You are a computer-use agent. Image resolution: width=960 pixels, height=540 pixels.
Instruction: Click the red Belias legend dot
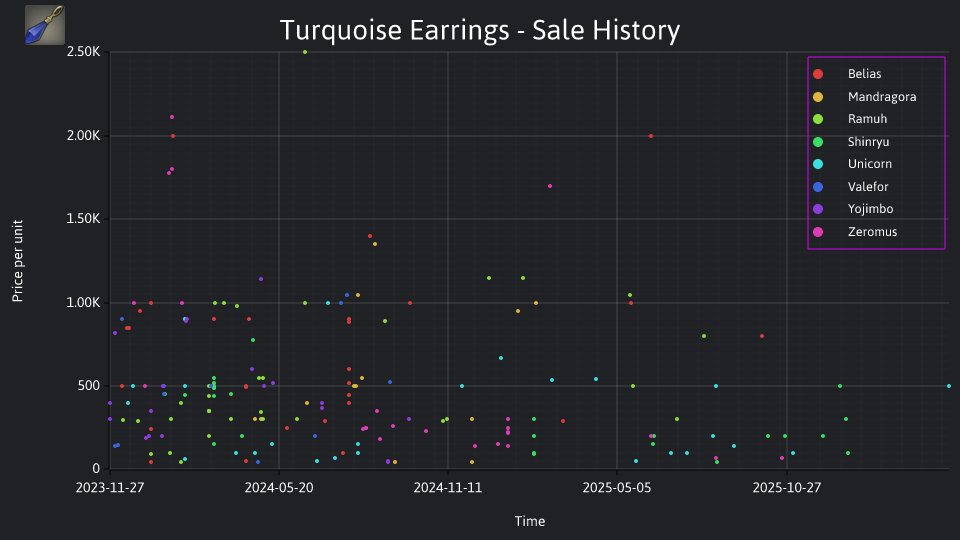[818, 74]
